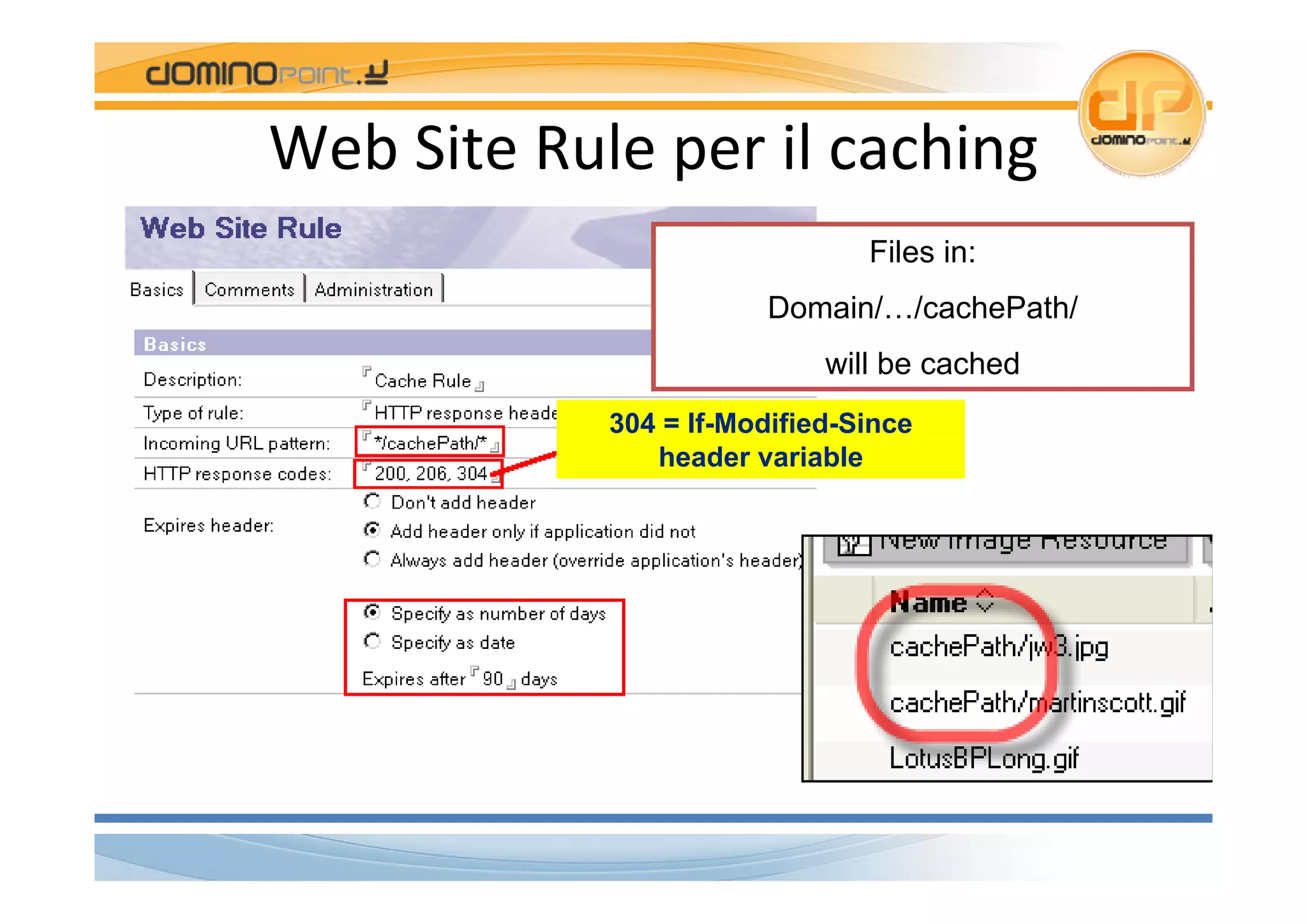1307x924 pixels.
Task: Select Specify as date option
Action: [x=372, y=641]
